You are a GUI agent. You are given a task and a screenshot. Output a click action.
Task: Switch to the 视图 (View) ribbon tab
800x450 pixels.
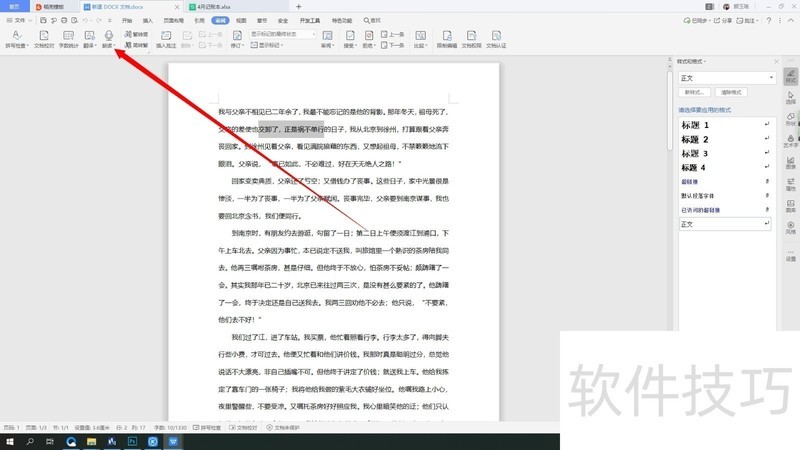[241, 20]
